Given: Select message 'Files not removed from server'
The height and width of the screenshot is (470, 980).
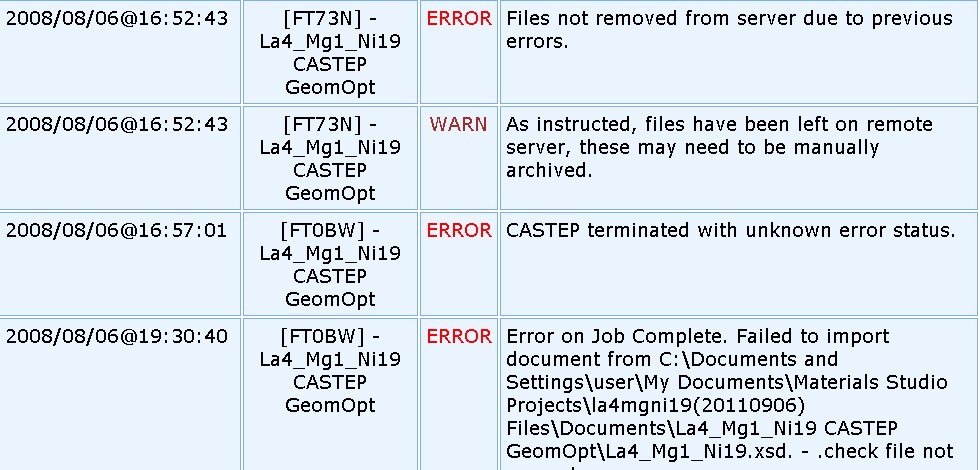Looking at the screenshot, I should (x=729, y=30).
